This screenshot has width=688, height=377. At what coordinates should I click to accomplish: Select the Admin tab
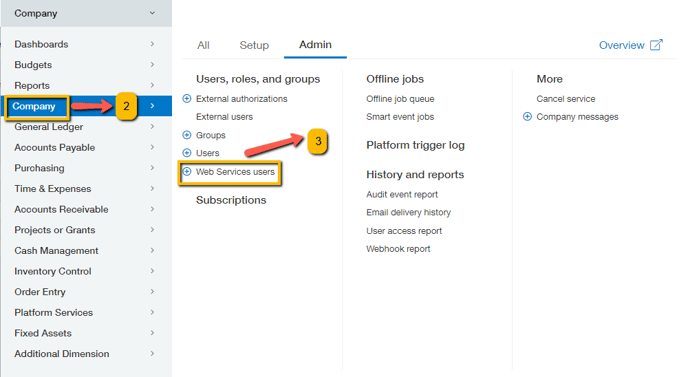315,45
